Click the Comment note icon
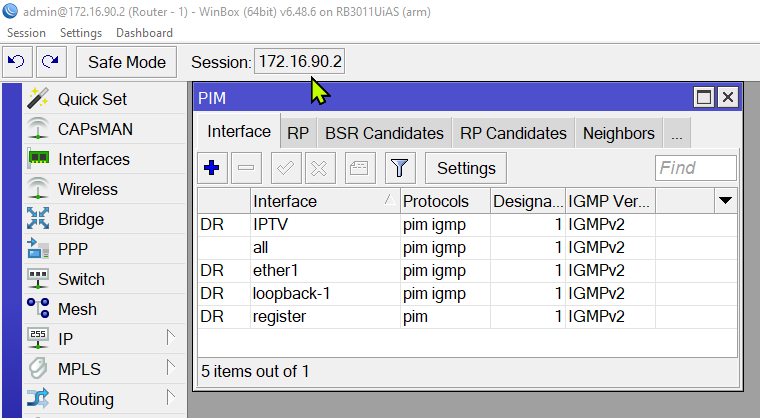760x418 pixels. [x=360, y=168]
